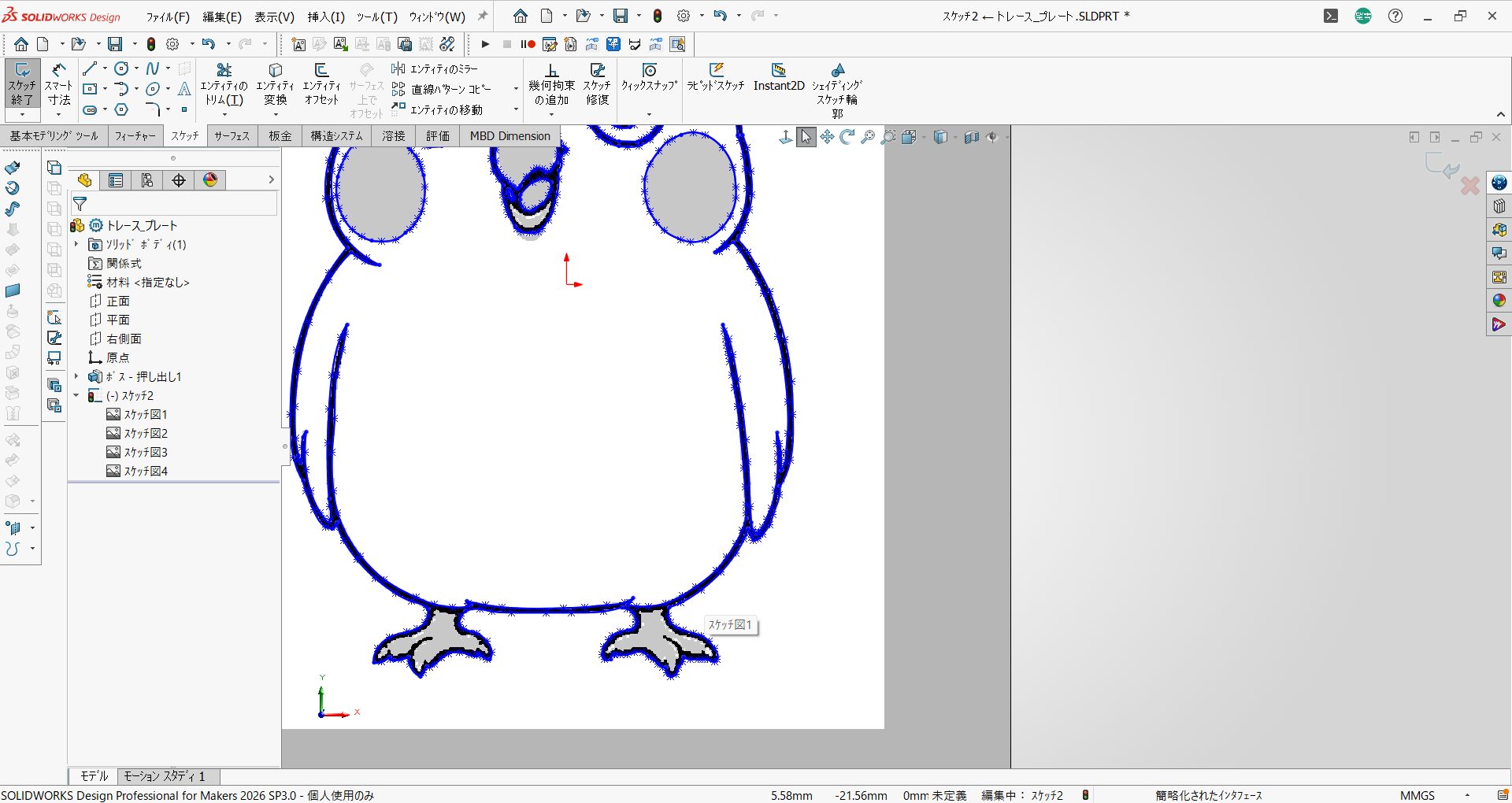This screenshot has width=1512, height=803.
Task: Expand the ボス-押し出し1 tree node
Action: click(76, 376)
